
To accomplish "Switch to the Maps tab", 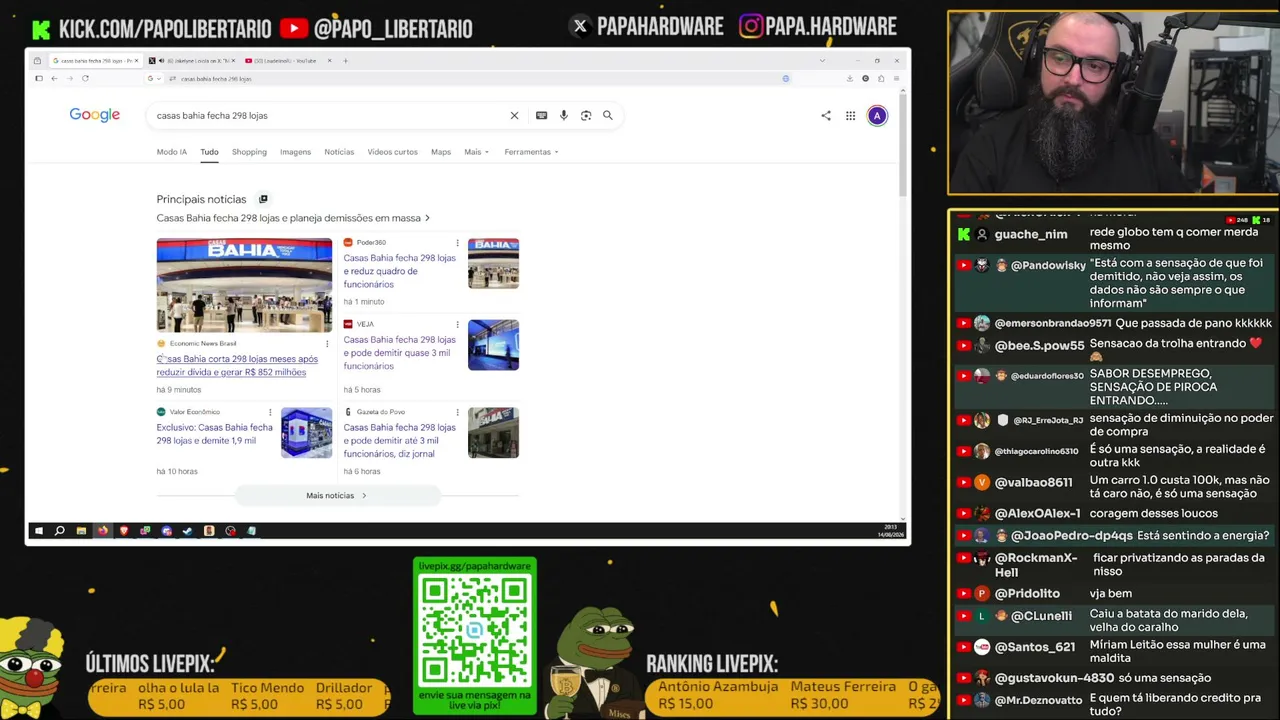I will [x=441, y=152].
